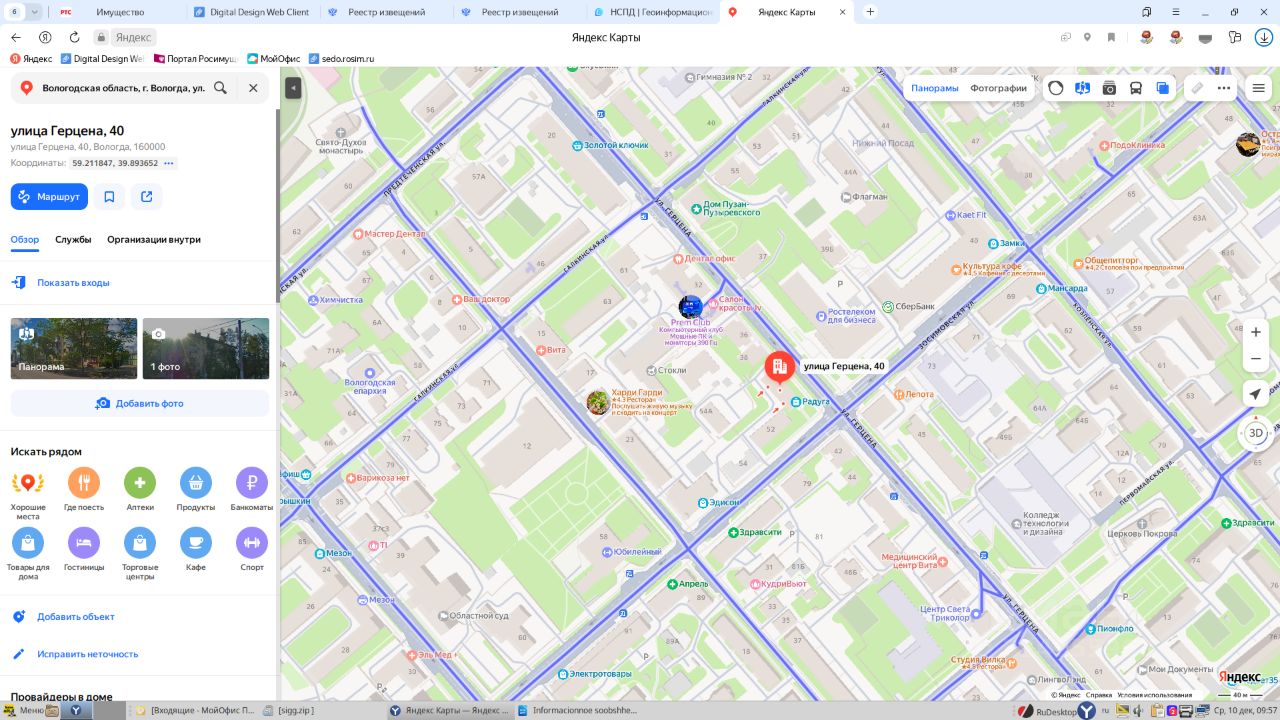Clear the search field with the X
The image size is (1280, 720).
[253, 88]
